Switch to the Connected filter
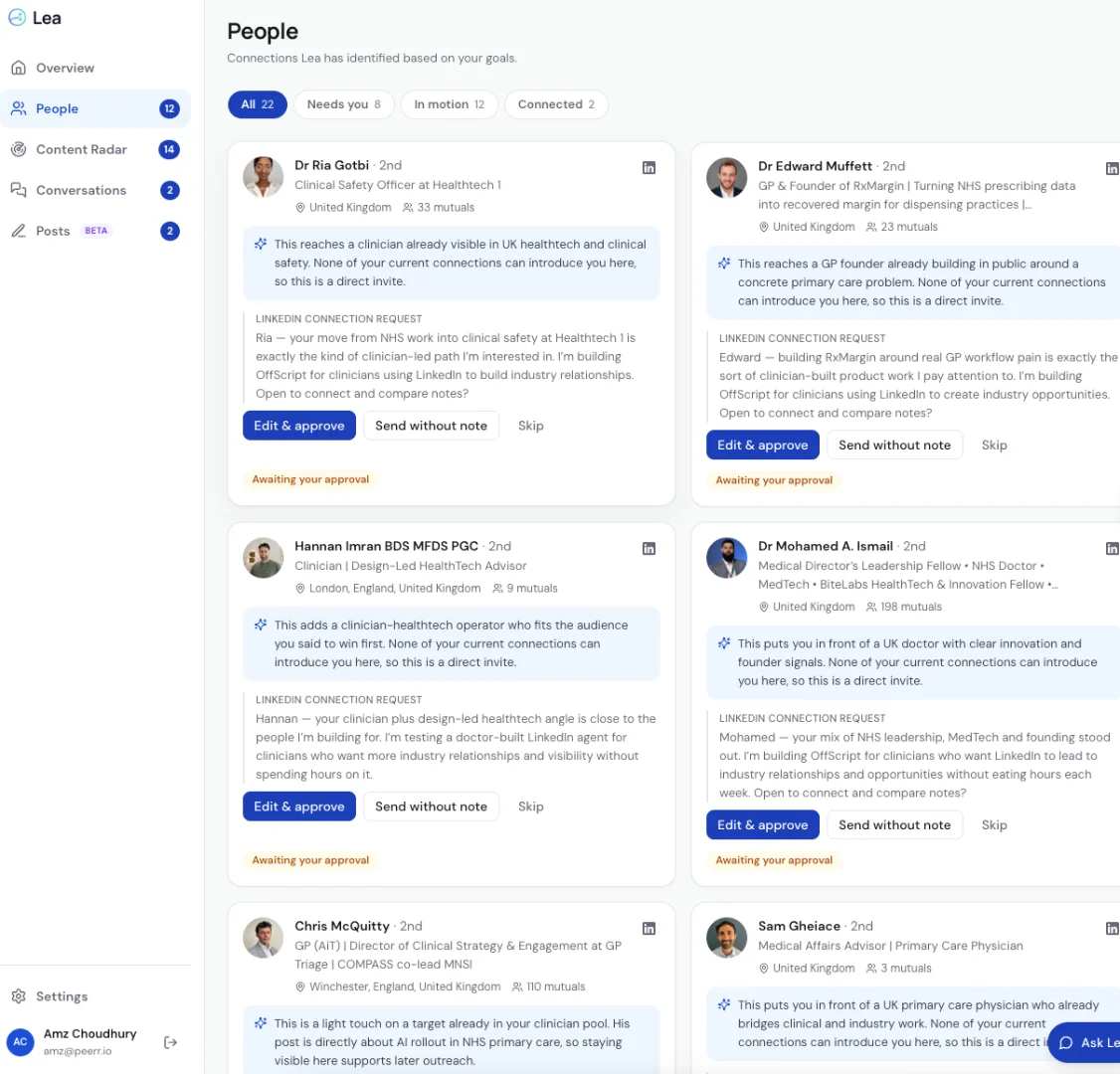This screenshot has width=1120, height=1074. point(556,104)
